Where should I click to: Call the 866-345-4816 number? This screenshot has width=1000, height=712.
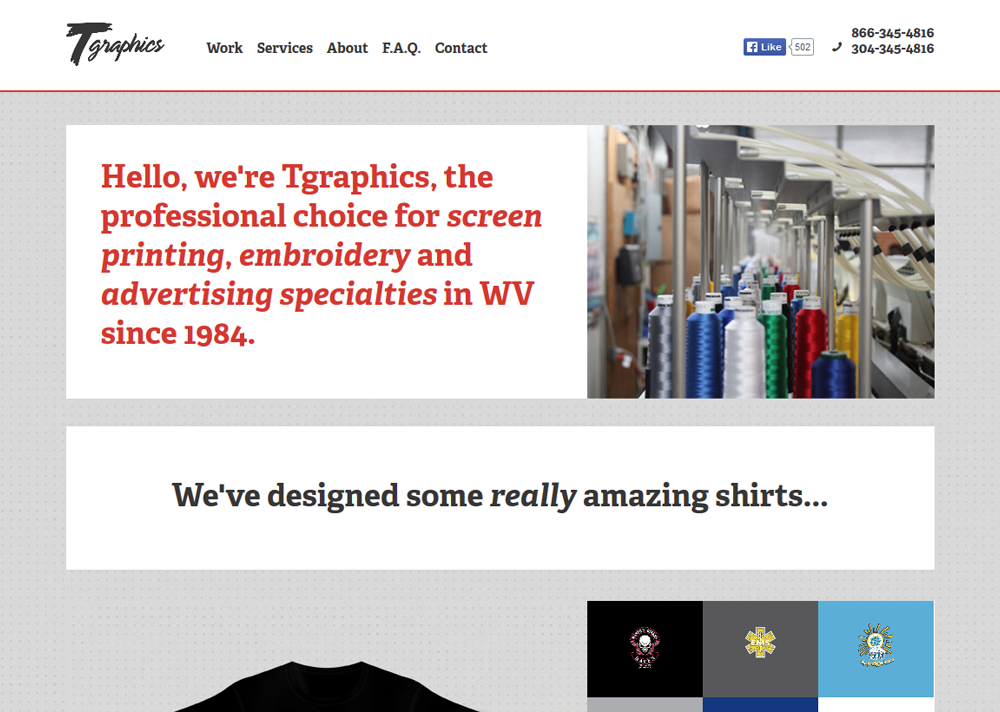tap(892, 33)
